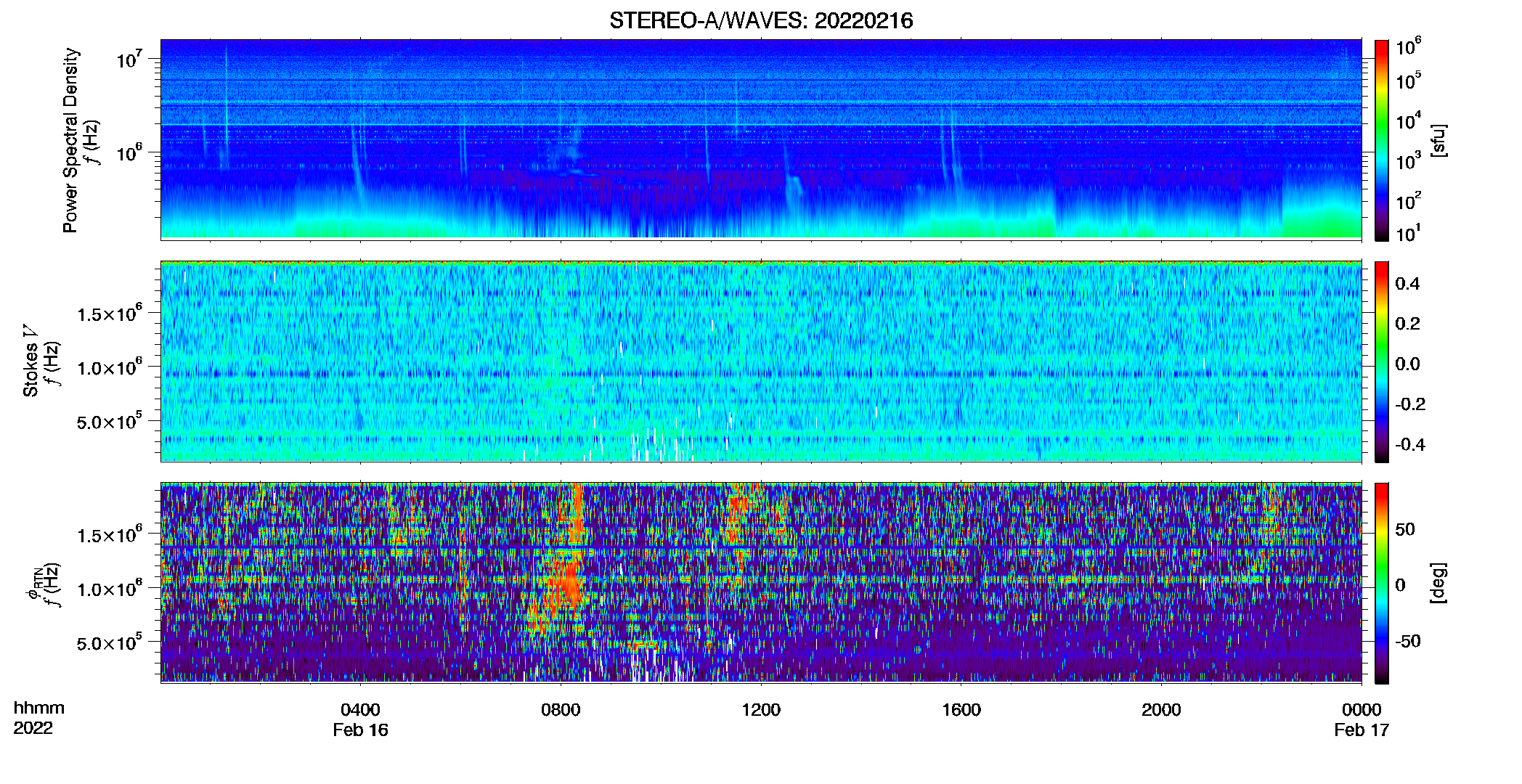The width and height of the screenshot is (1522, 784).
Task: Click the 0800 time axis label
Action: (561, 710)
